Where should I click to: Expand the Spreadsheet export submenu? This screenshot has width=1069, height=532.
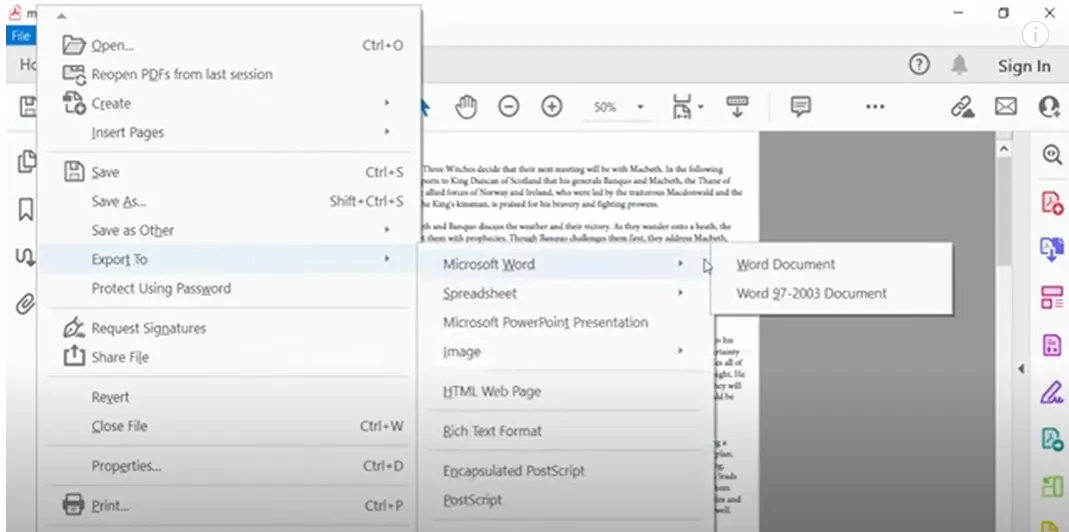pos(680,293)
